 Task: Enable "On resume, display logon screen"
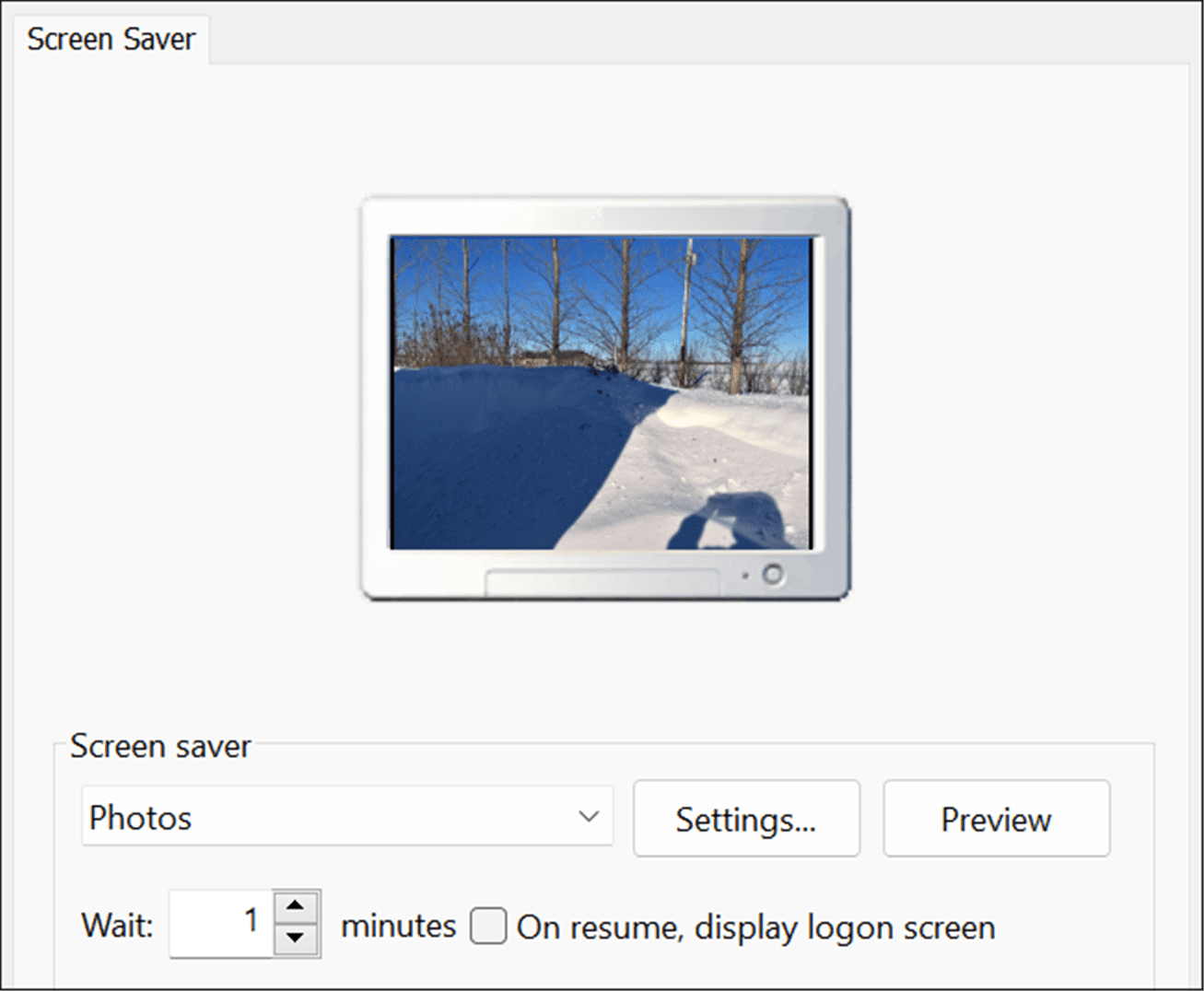[489, 927]
